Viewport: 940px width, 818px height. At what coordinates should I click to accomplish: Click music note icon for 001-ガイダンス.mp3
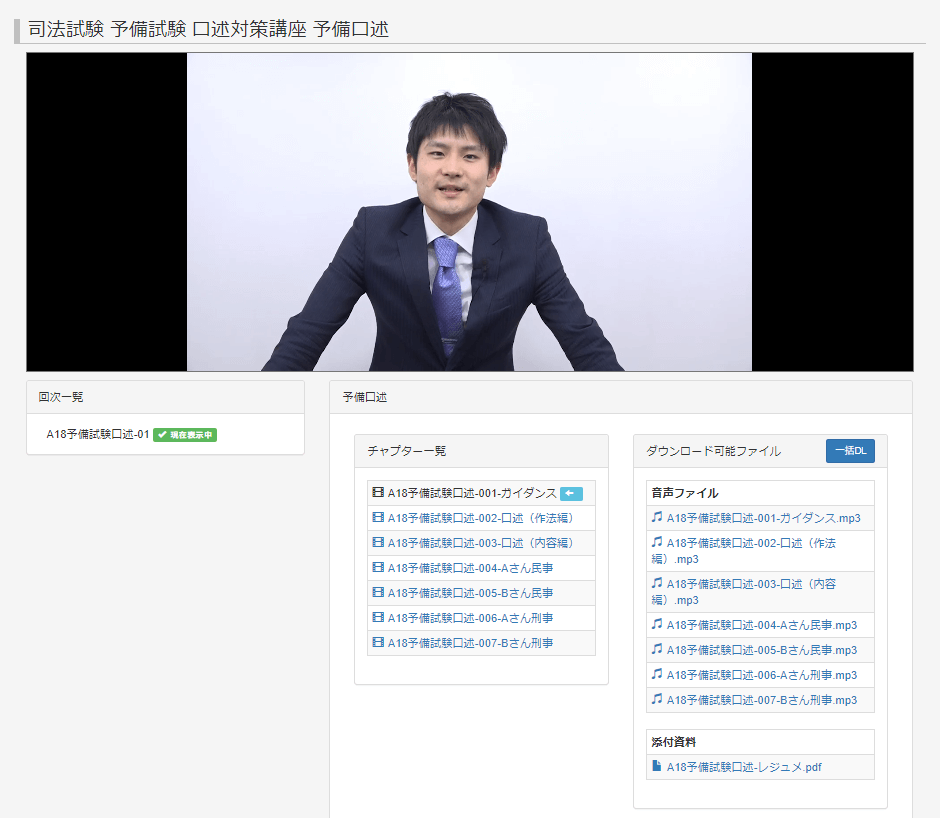(x=657, y=518)
